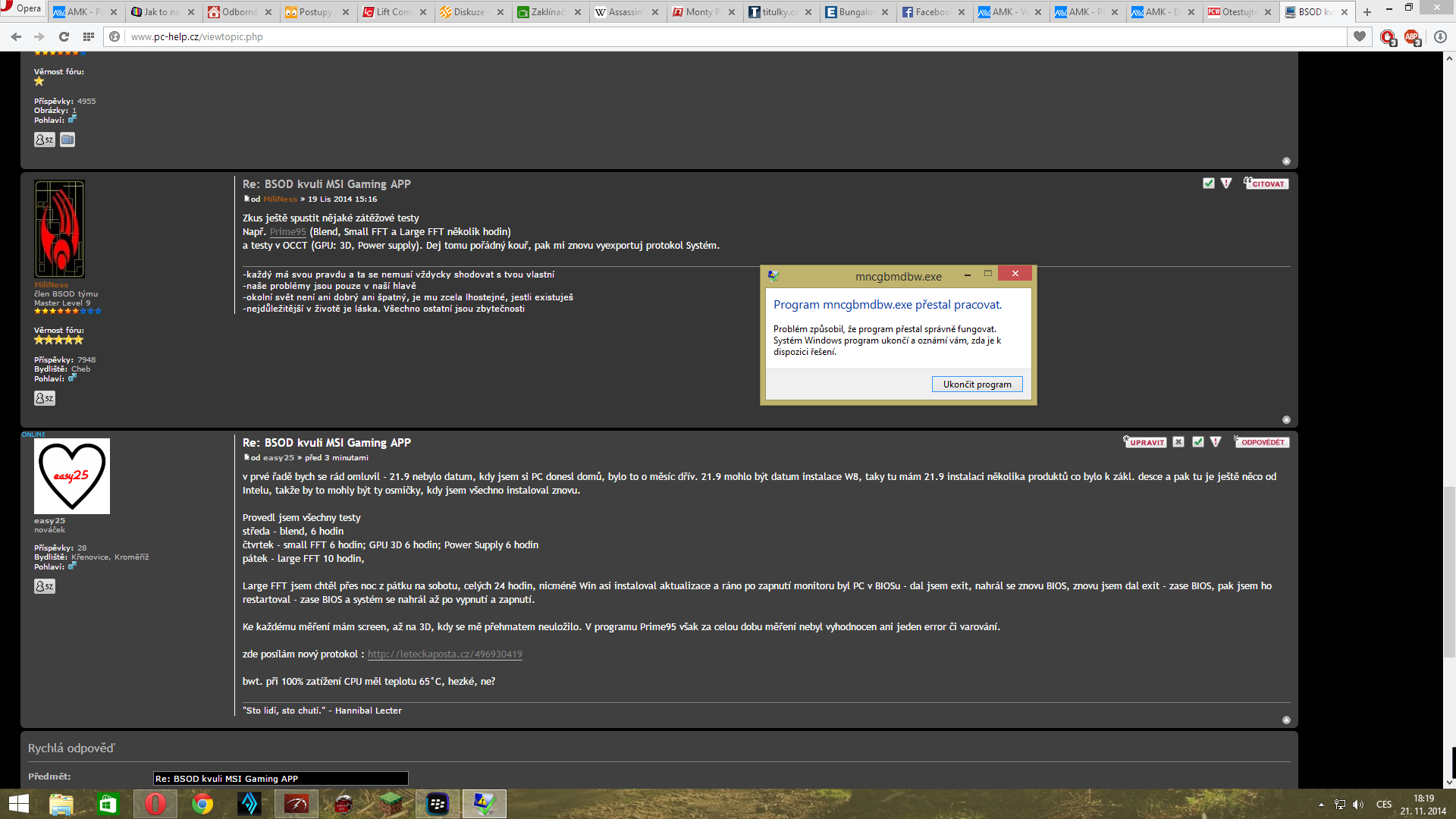Open the Opera main menu

click(x=21, y=8)
